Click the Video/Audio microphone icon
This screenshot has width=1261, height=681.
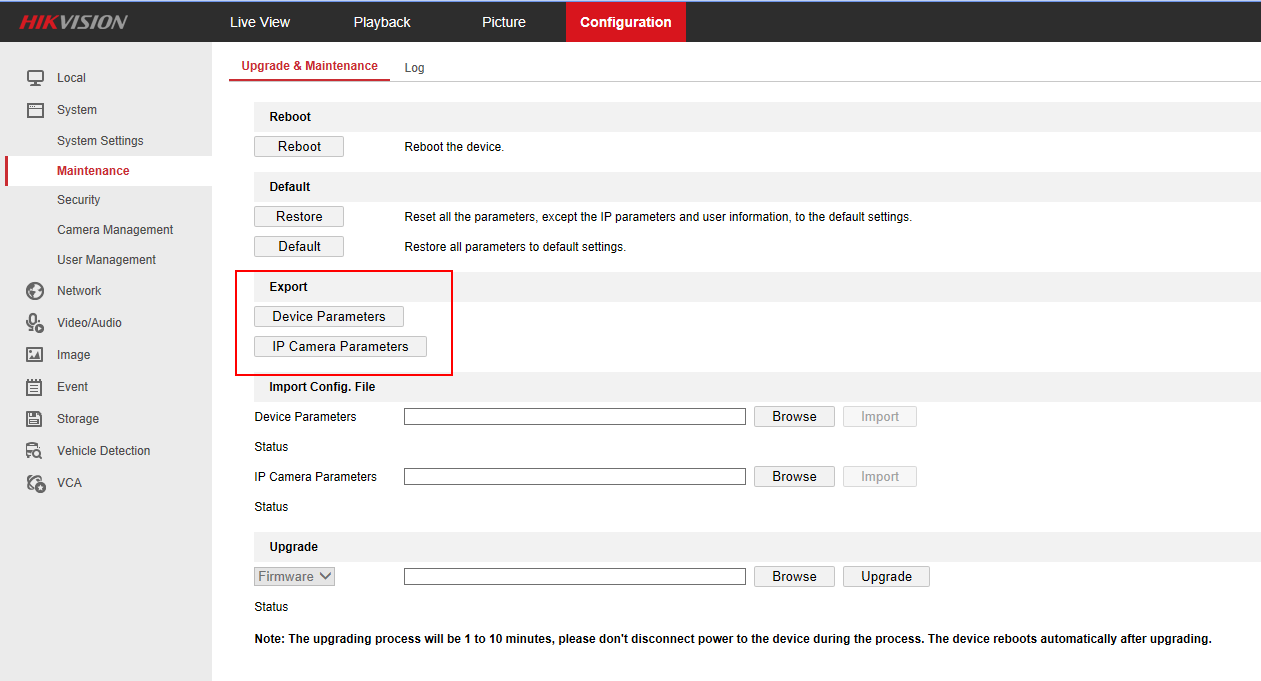pos(35,323)
